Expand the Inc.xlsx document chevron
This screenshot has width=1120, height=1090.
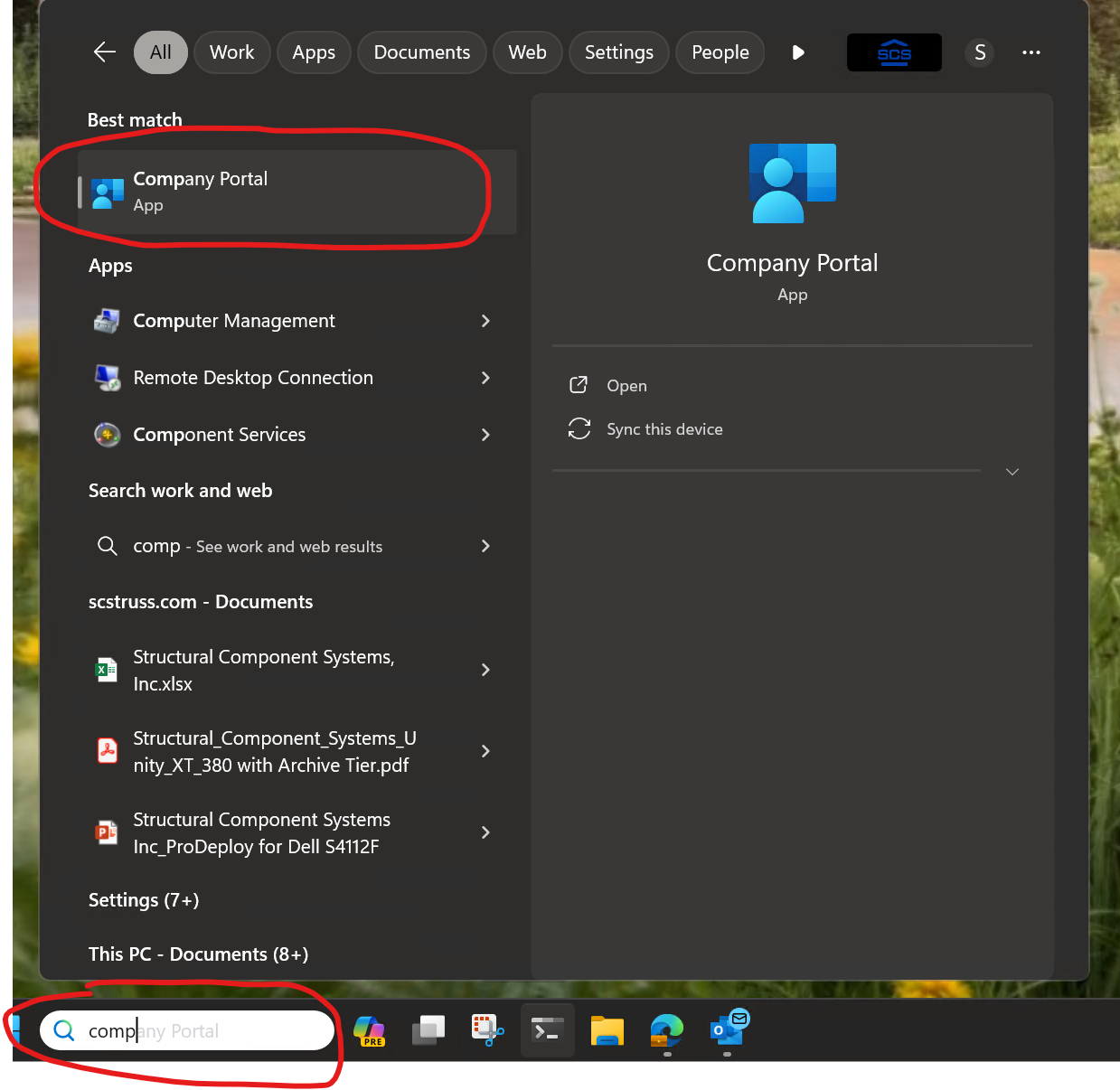pos(485,670)
